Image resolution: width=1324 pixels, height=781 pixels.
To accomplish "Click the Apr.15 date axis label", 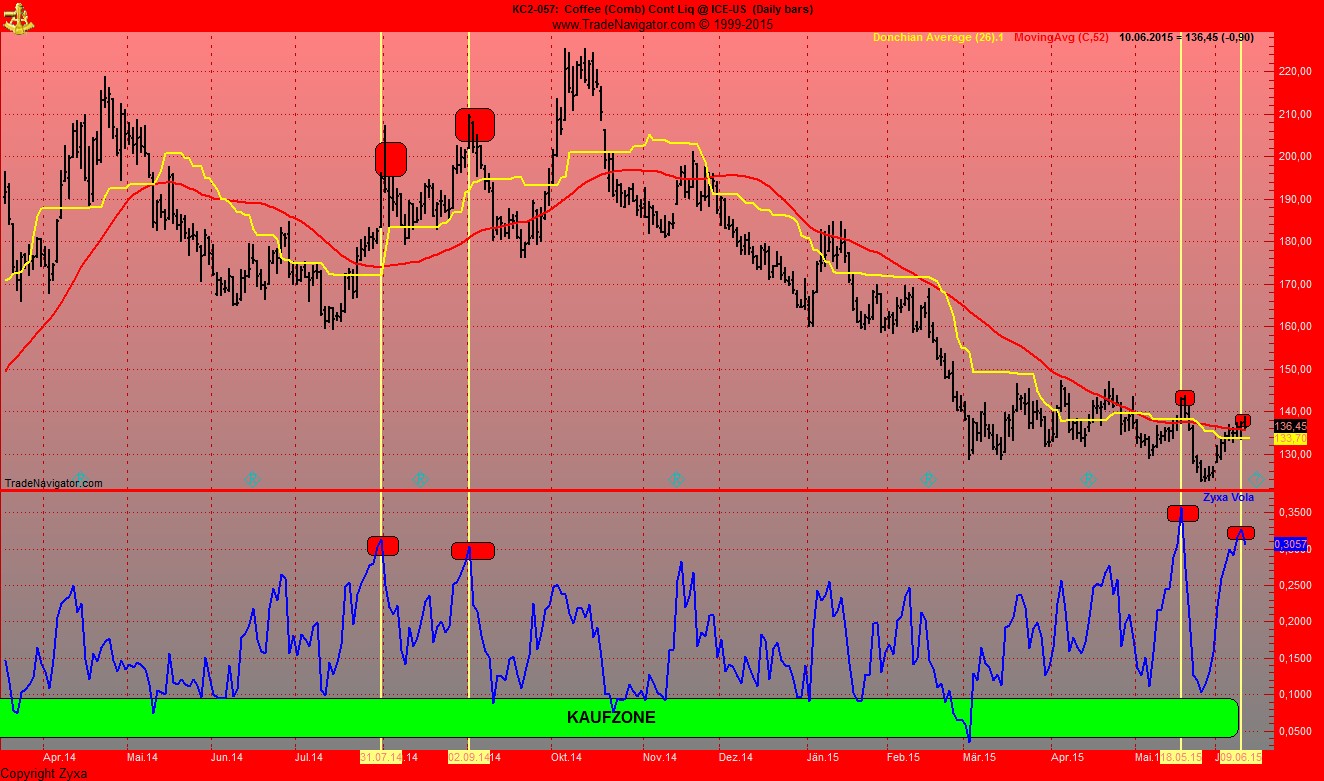I will pos(1067,758).
